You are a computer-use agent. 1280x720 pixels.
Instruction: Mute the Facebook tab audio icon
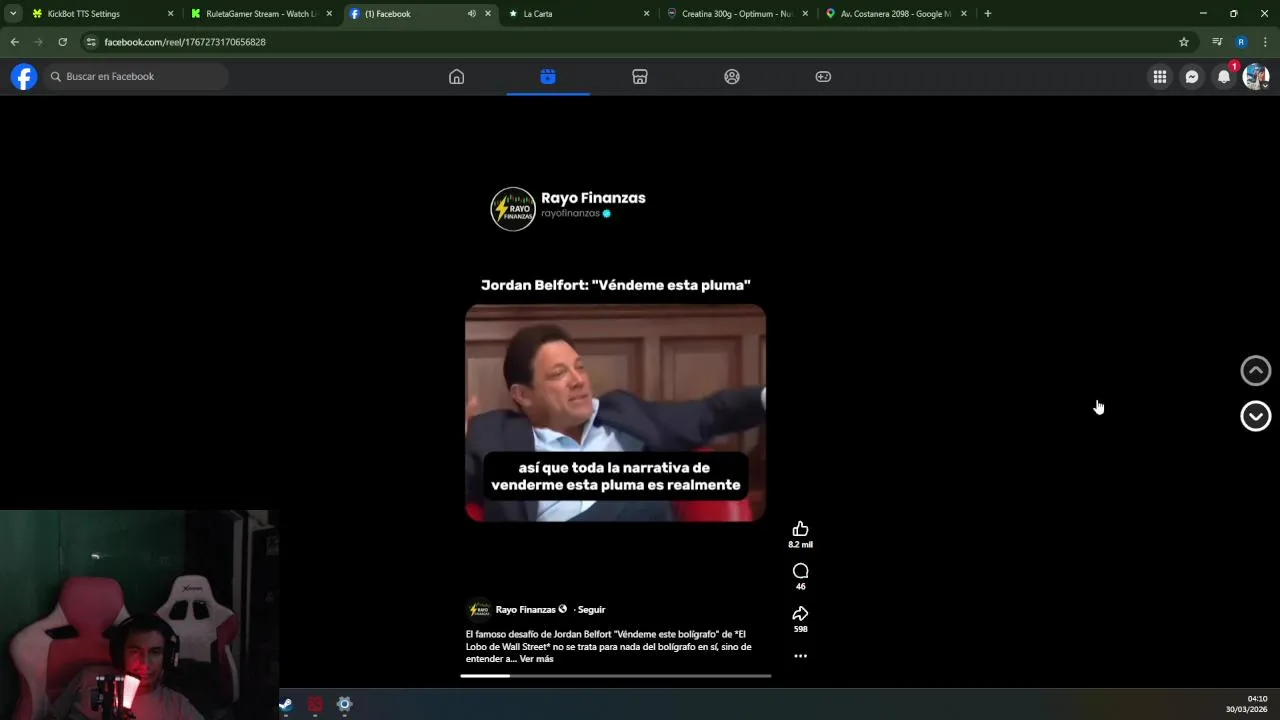[471, 14]
